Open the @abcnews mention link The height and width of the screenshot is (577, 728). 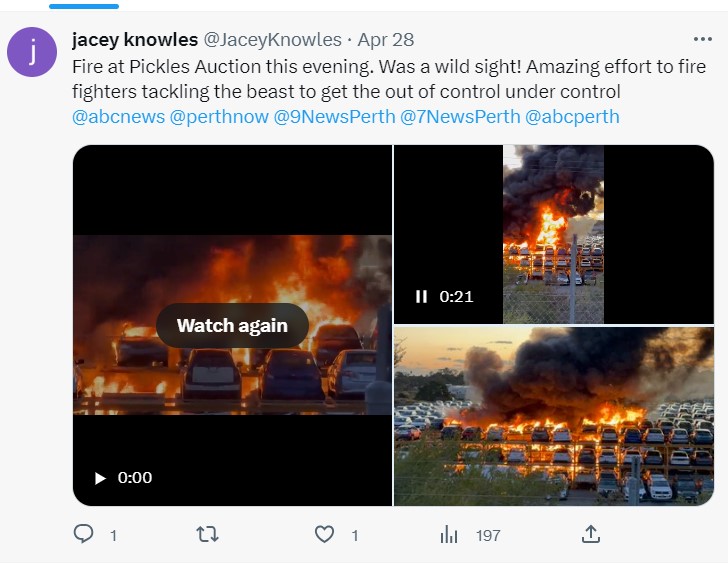tap(118, 116)
